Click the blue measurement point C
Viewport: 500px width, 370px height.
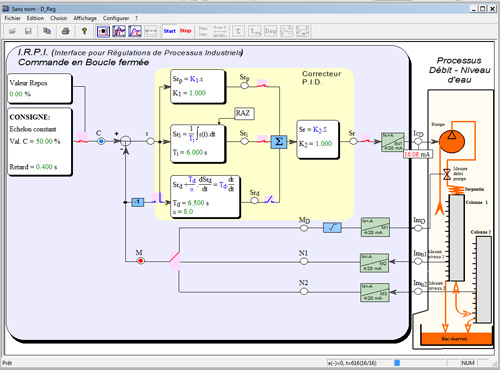pos(101,141)
